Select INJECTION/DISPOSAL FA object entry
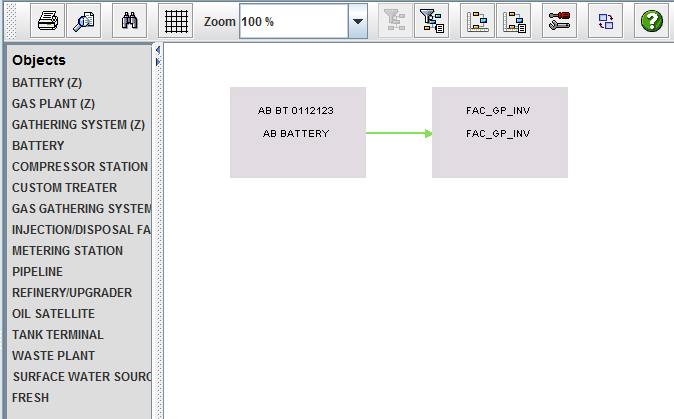The image size is (674, 419). (x=81, y=230)
